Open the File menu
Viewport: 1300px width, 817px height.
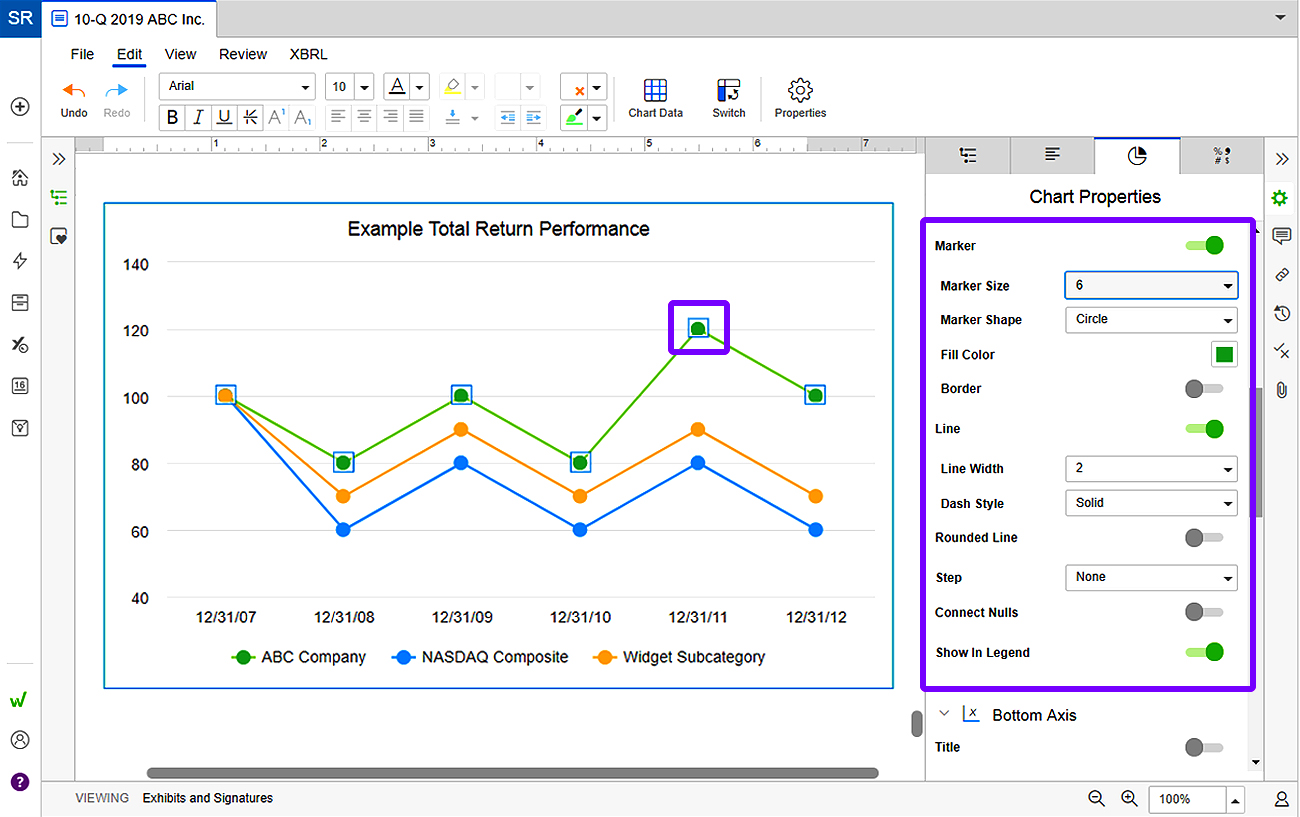(x=82, y=54)
